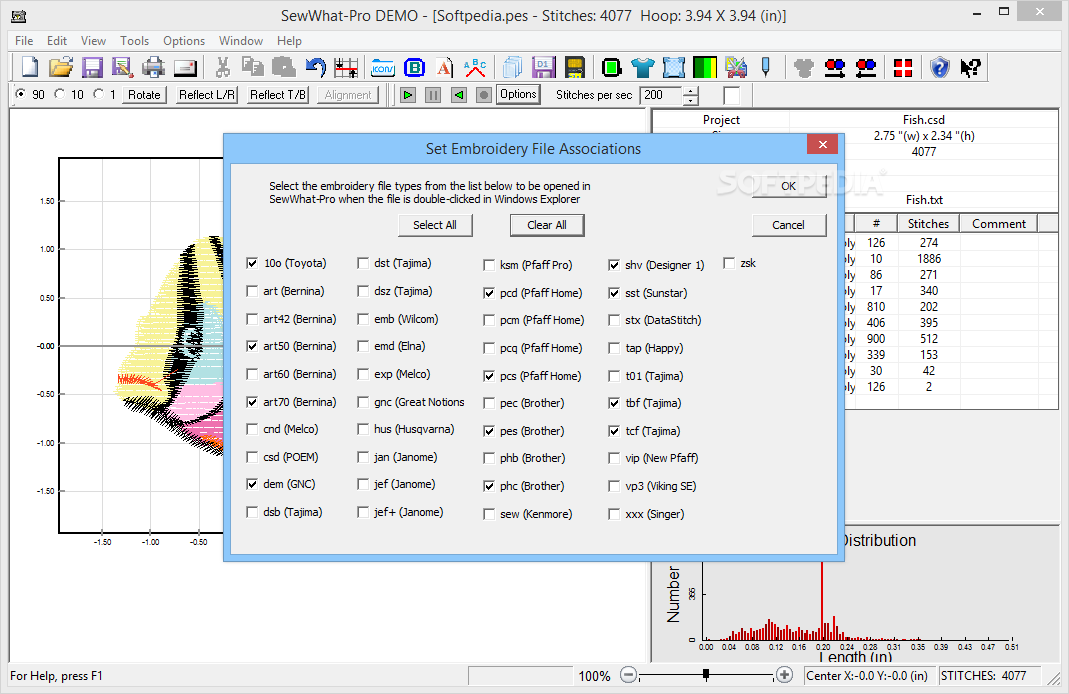
Task: Click the D1 floppy disk icon
Action: tap(543, 67)
